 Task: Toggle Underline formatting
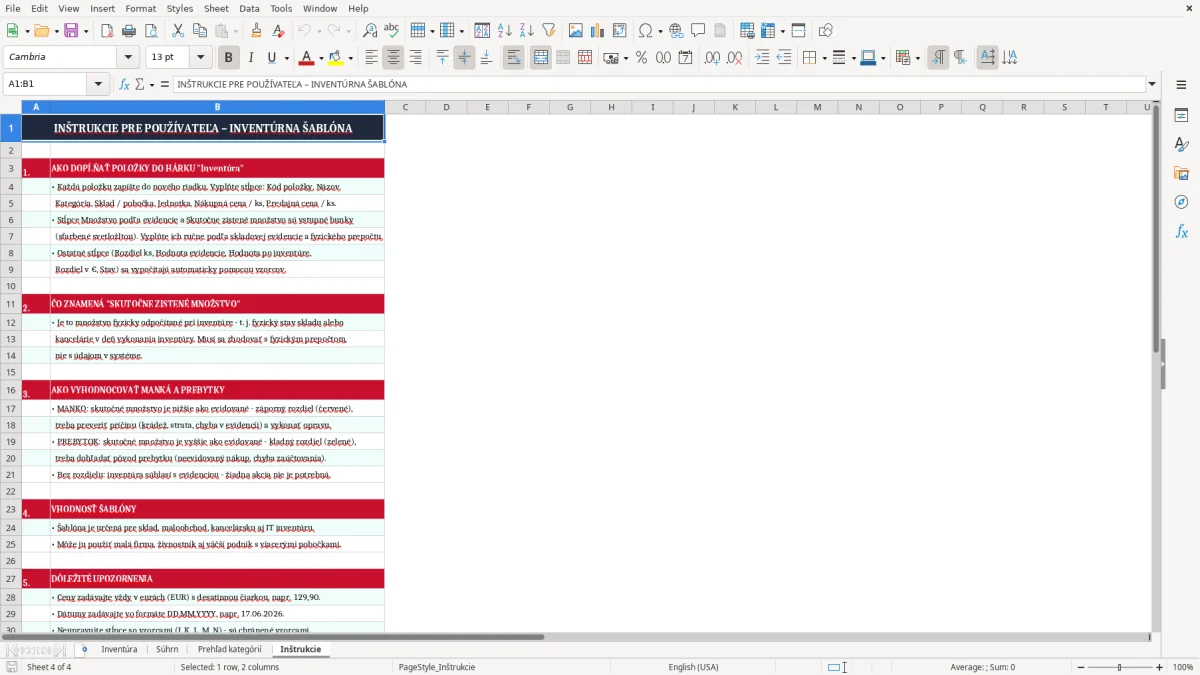(271, 58)
